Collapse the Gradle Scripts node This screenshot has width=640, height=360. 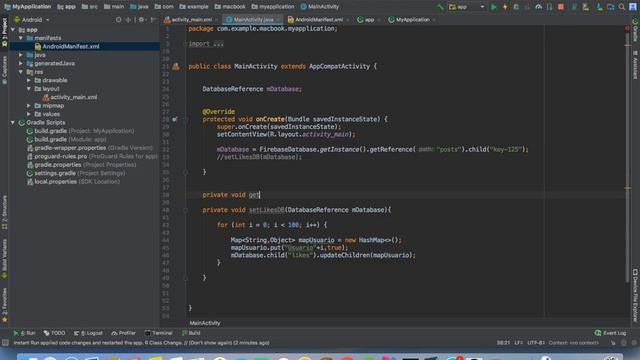13,122
